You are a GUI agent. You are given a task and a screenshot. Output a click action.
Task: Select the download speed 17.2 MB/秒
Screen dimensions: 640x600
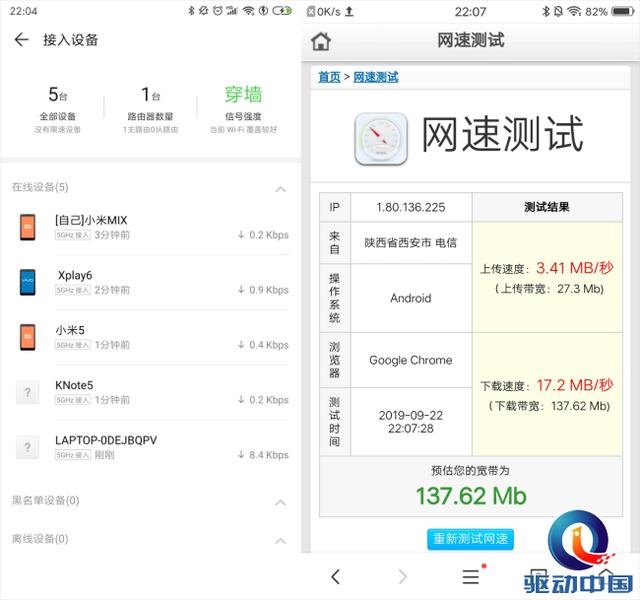[575, 385]
